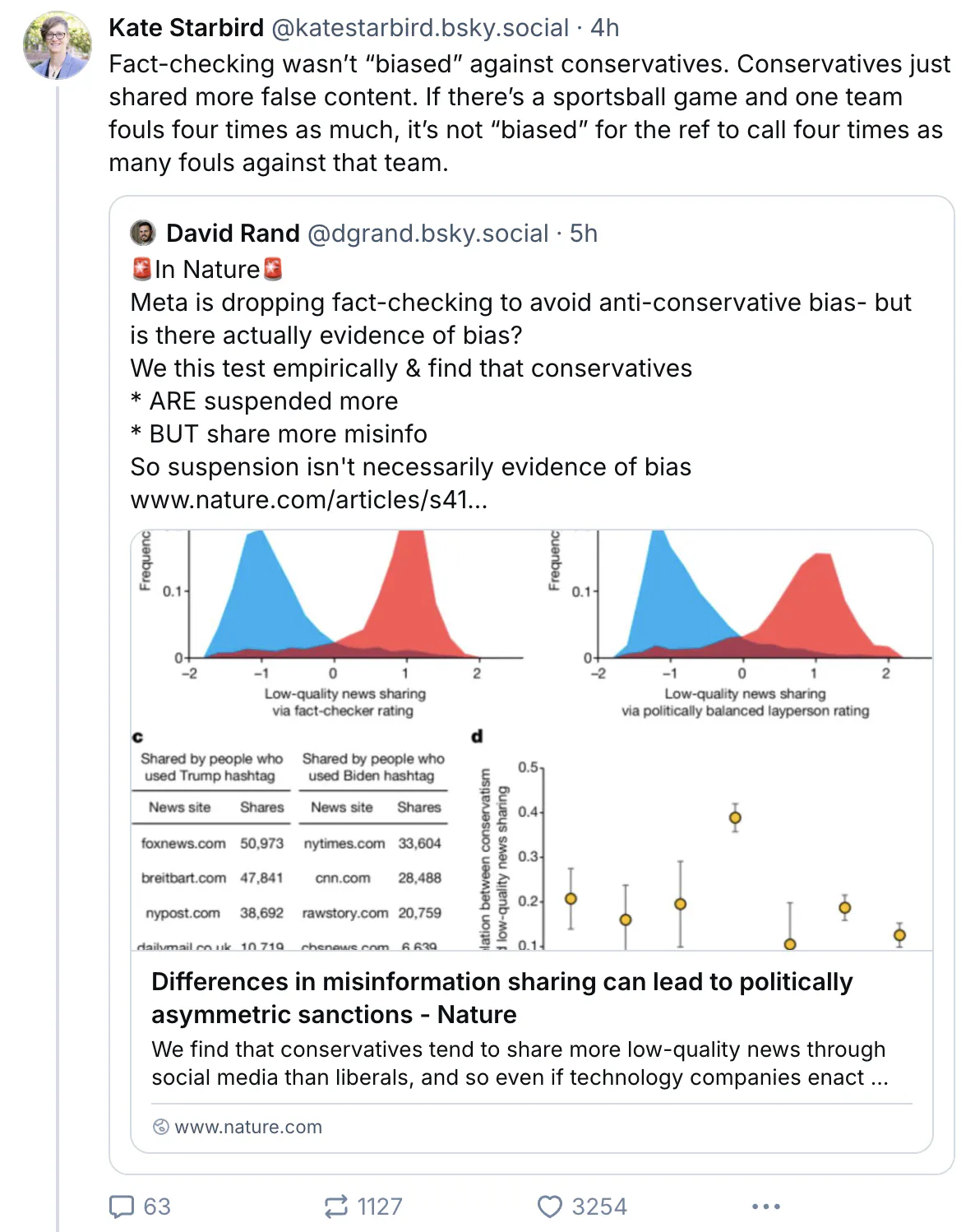This screenshot has height=1232, width=975.
Task: Click the Kate Starbird display name
Action: tap(187, 28)
